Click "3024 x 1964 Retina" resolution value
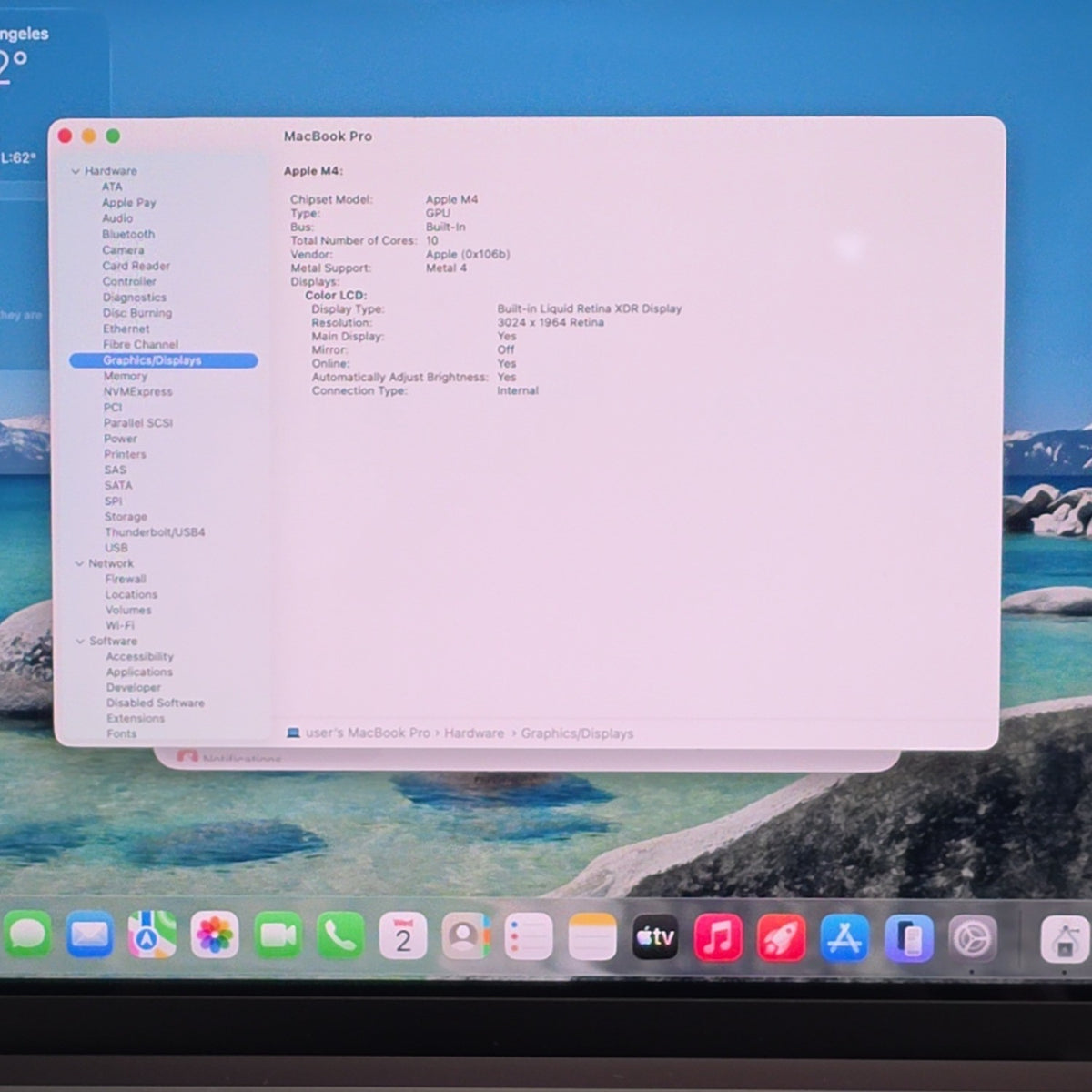 click(551, 323)
